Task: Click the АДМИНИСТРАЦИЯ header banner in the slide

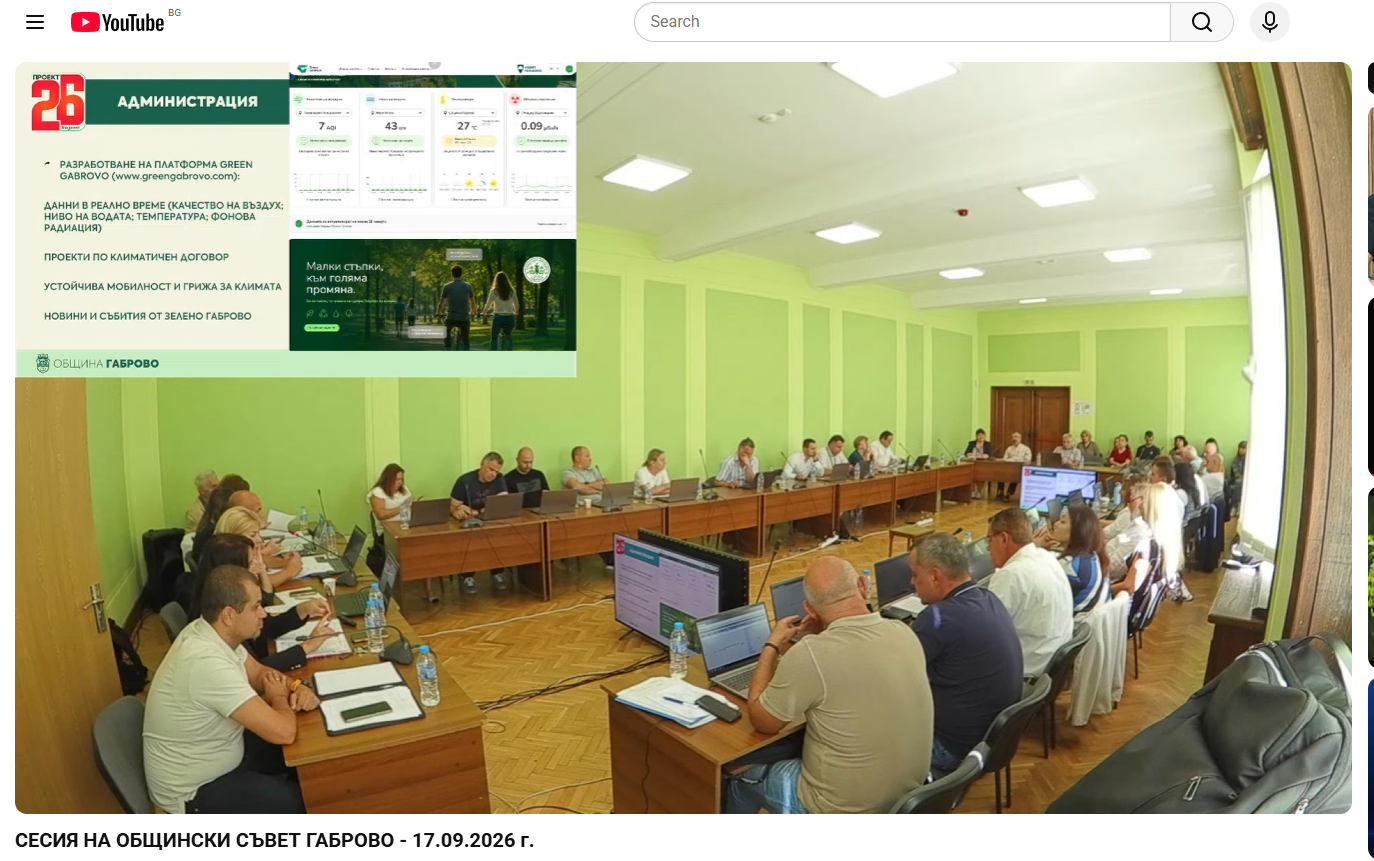Action: click(187, 102)
